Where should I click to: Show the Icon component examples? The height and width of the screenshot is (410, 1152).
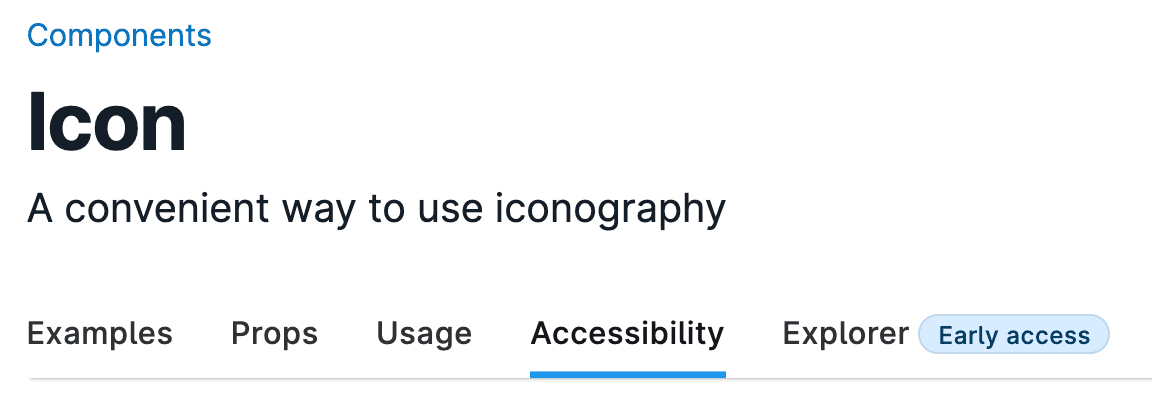point(100,333)
